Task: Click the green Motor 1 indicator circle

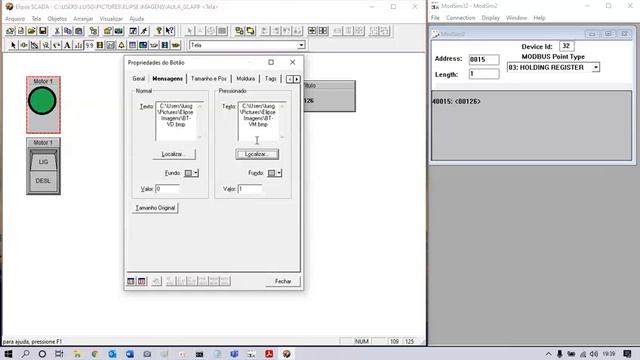Action: click(x=42, y=101)
